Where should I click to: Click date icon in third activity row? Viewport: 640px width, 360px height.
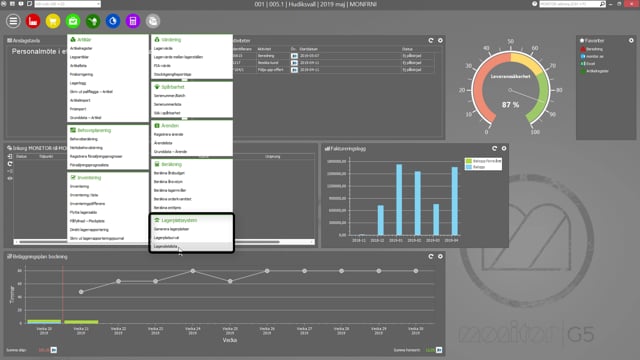tap(294, 70)
